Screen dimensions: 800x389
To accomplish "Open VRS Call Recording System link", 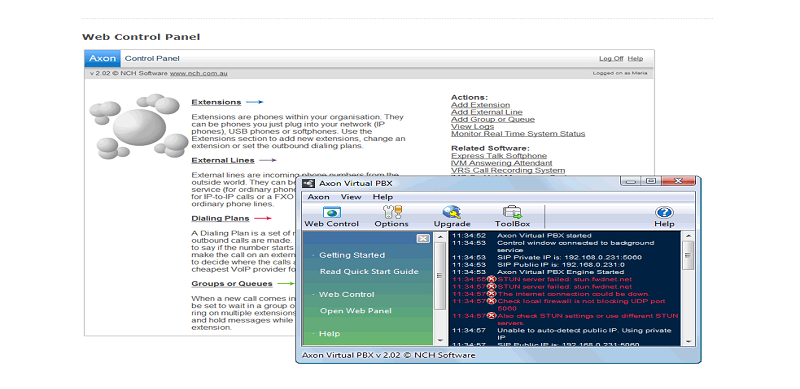I will (508, 170).
